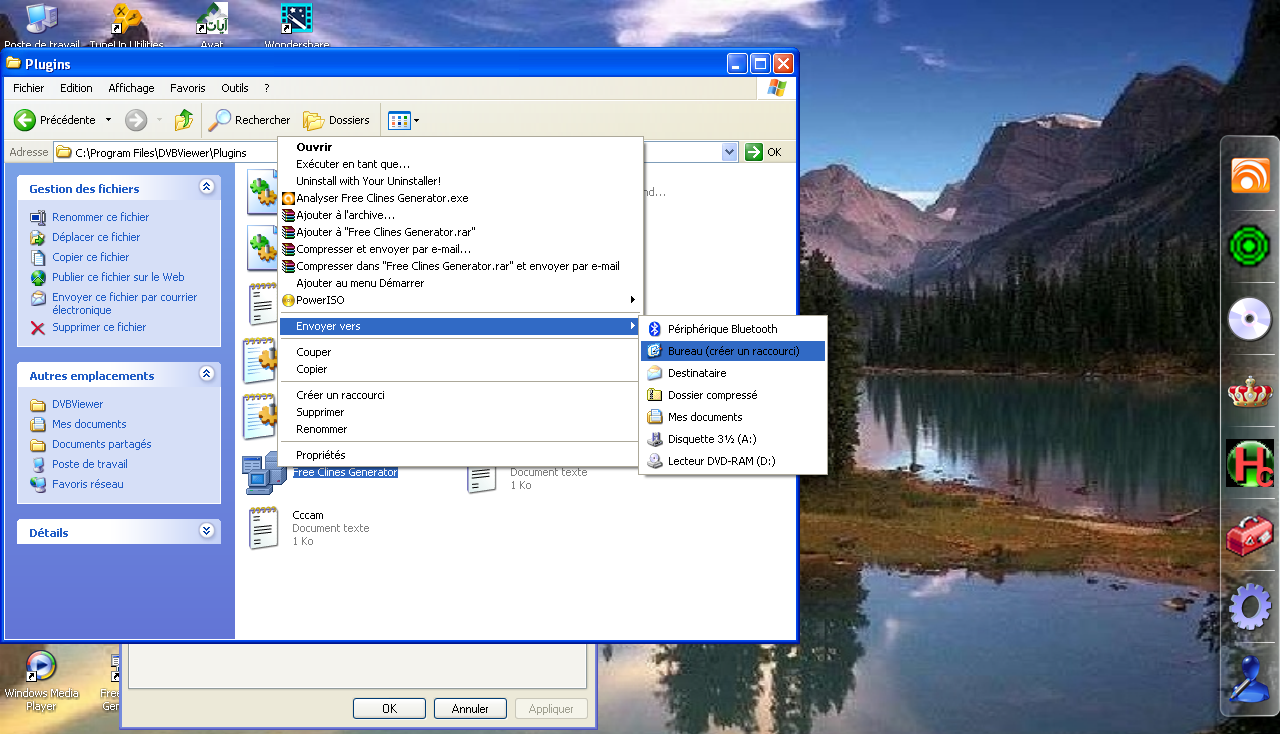1280x734 pixels.
Task: Collapse the Gestion des fichiers panel
Action: click(206, 187)
